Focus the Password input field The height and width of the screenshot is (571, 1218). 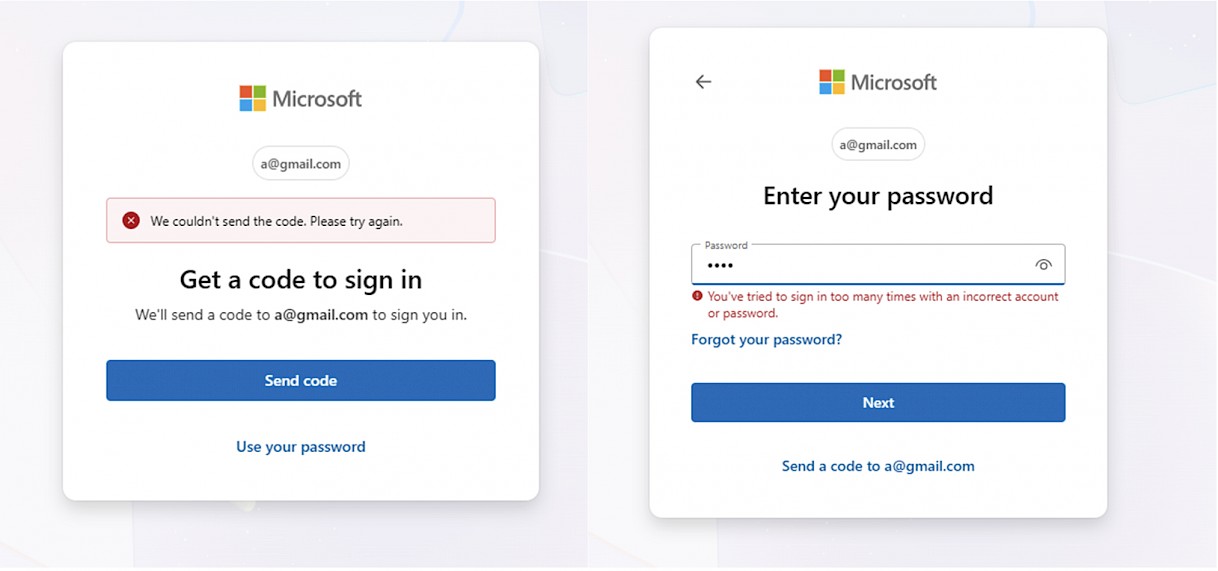click(x=860, y=266)
